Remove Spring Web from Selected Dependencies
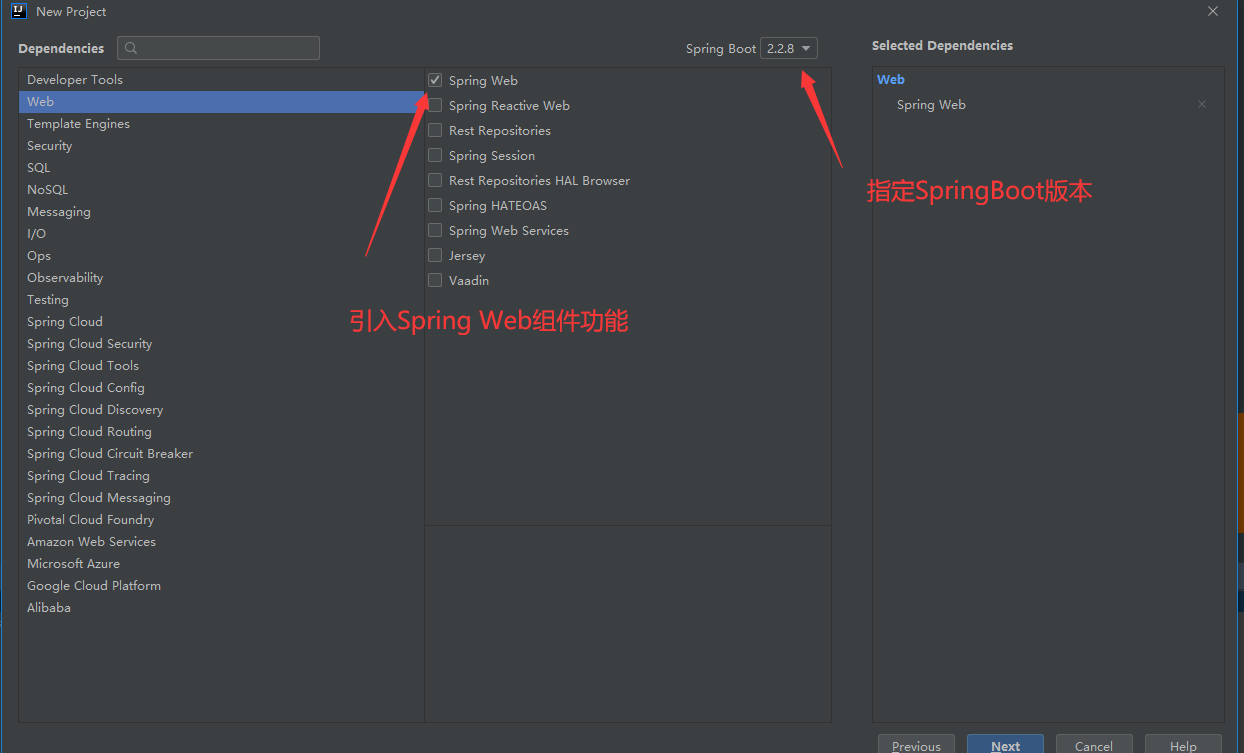Screen dimensions: 1244x753 (x=1201, y=104)
